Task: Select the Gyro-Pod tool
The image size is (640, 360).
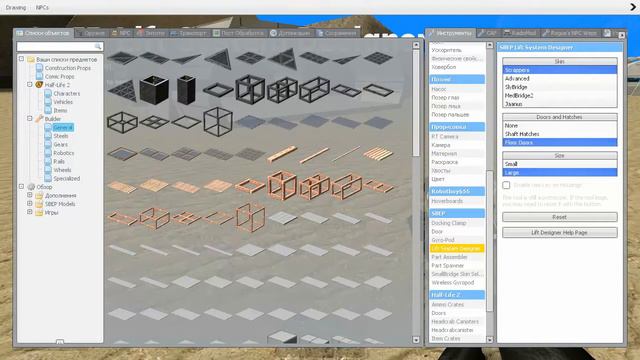Action: click(457, 240)
